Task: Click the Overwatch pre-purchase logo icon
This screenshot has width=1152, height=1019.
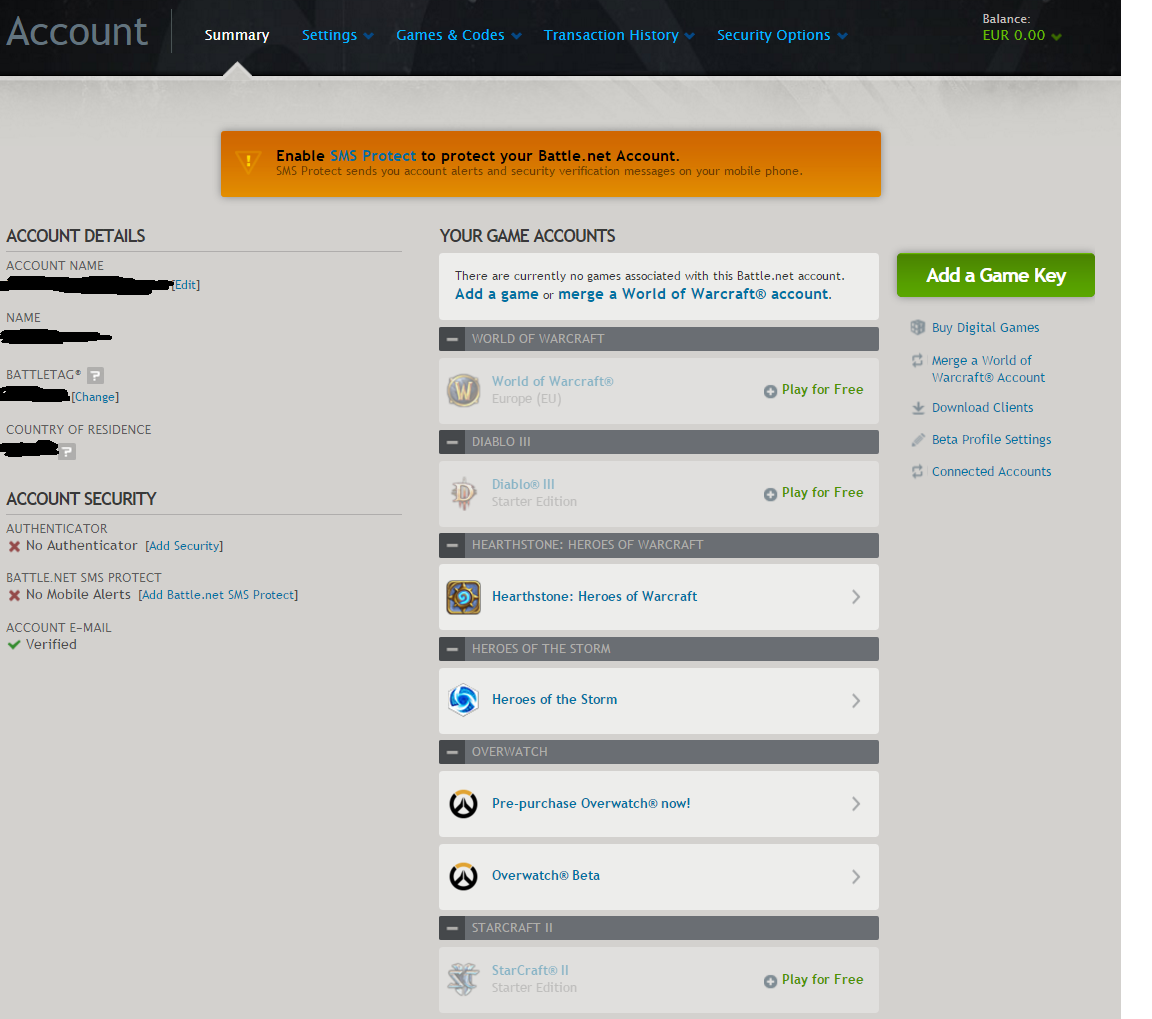Action: 464,804
